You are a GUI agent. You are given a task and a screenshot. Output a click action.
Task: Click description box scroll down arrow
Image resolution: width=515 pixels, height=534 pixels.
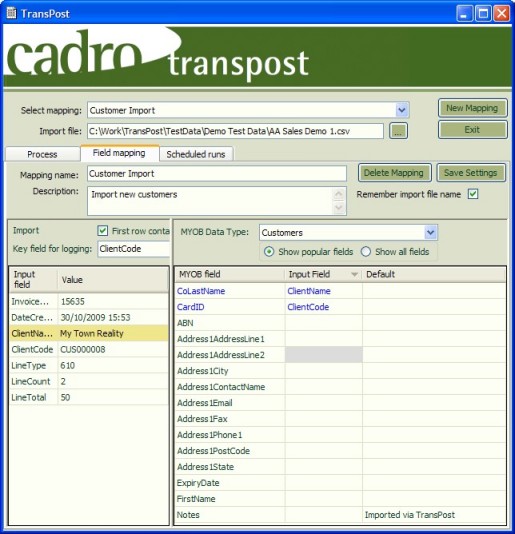coord(339,207)
